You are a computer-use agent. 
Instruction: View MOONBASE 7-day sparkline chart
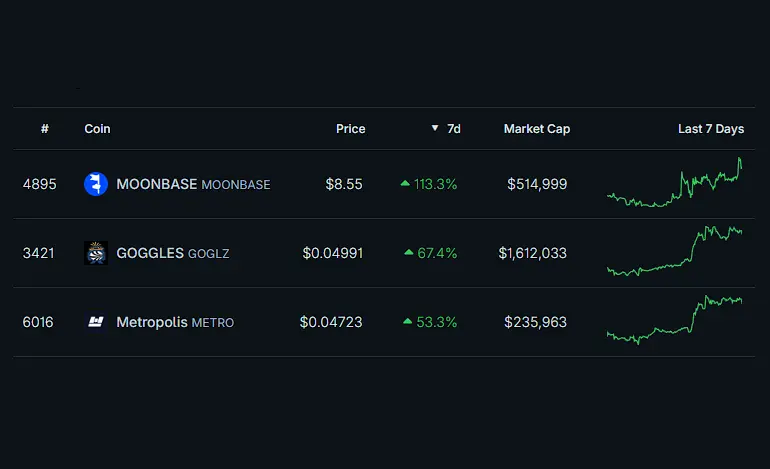(675, 184)
